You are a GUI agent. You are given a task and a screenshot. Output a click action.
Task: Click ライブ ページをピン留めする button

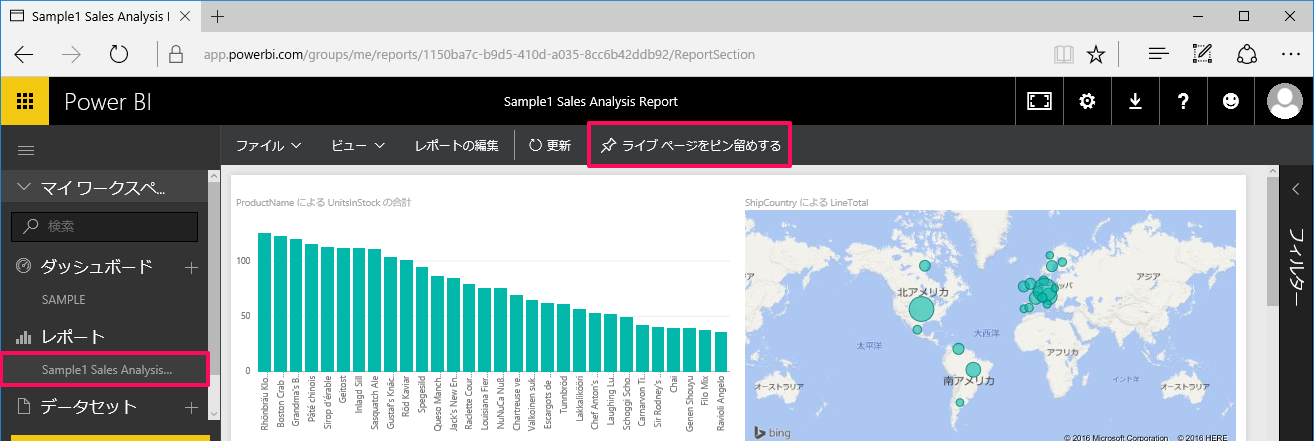click(690, 146)
